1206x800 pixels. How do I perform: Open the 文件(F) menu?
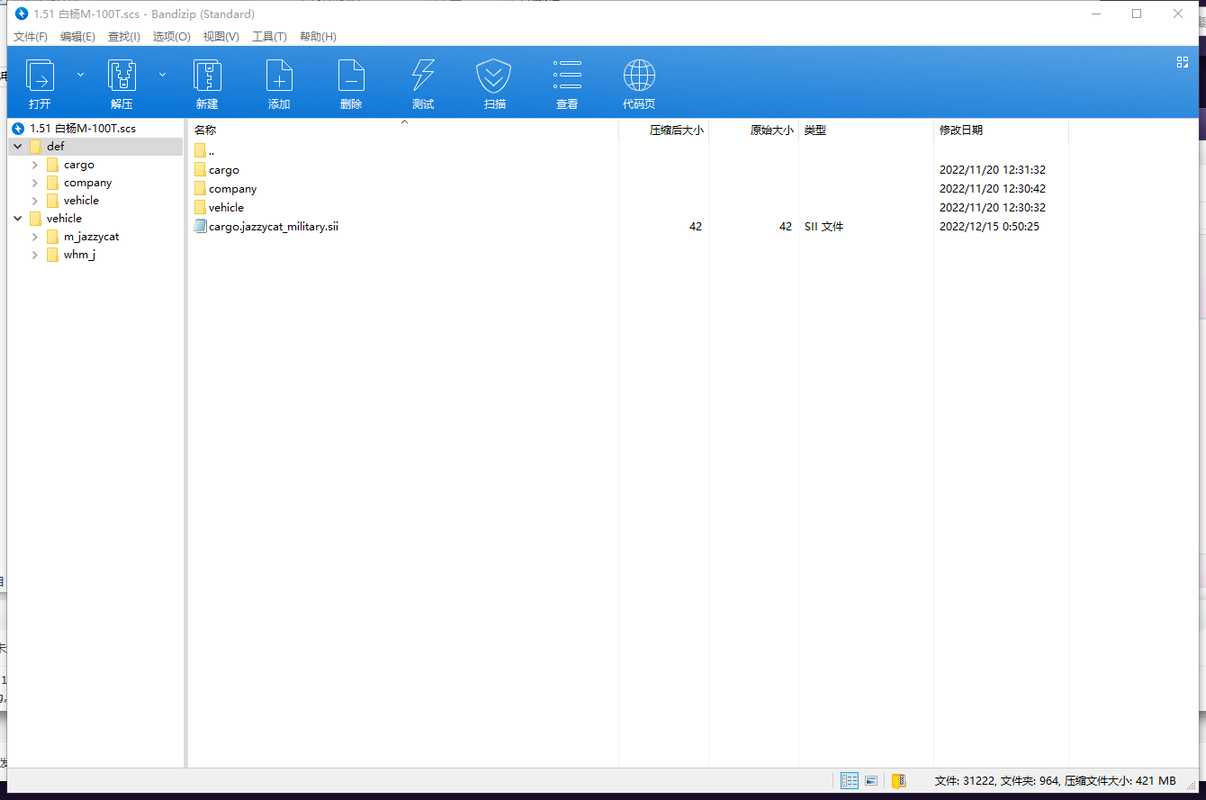coord(30,36)
